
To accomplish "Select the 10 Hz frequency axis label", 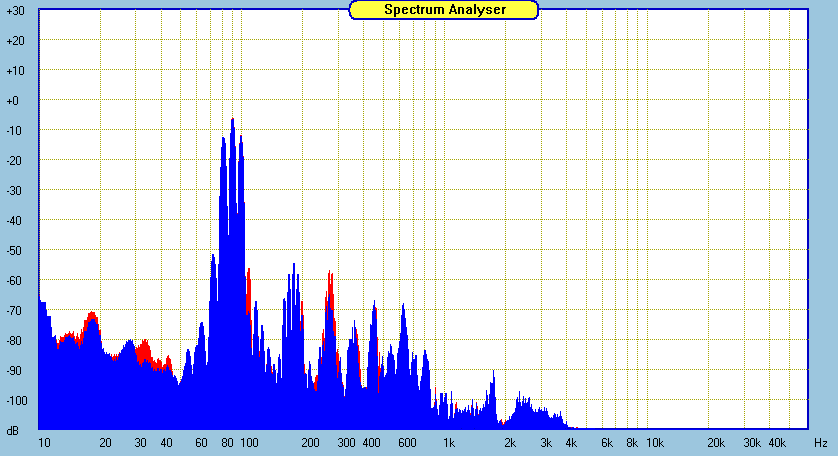I will [44, 442].
